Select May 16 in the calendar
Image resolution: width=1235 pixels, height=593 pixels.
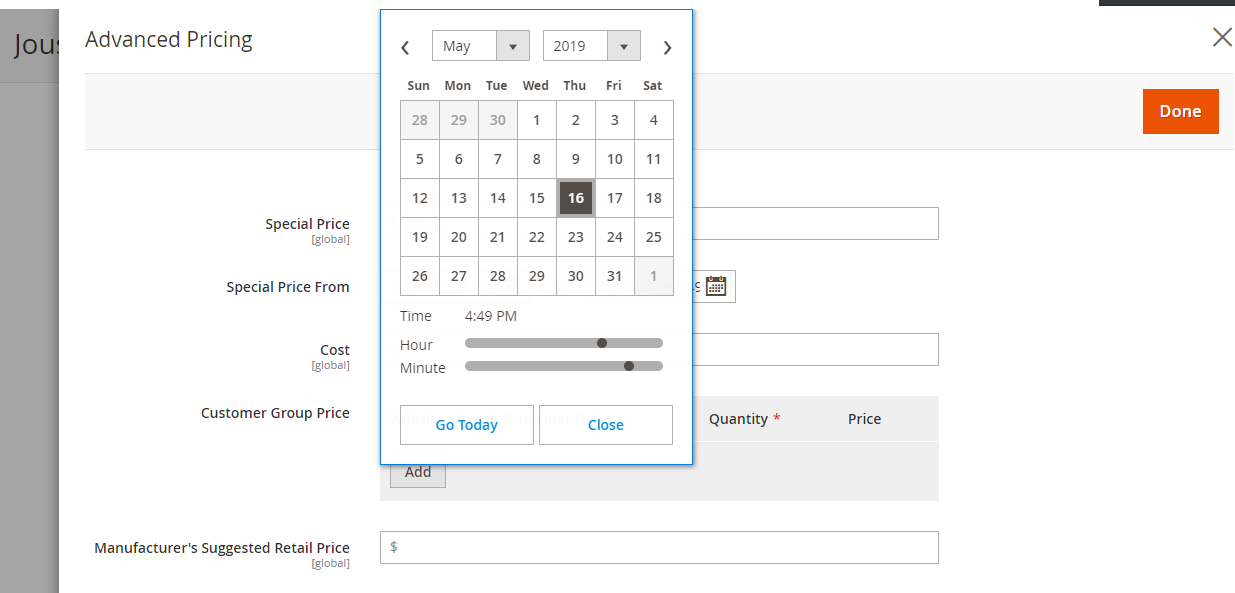575,197
